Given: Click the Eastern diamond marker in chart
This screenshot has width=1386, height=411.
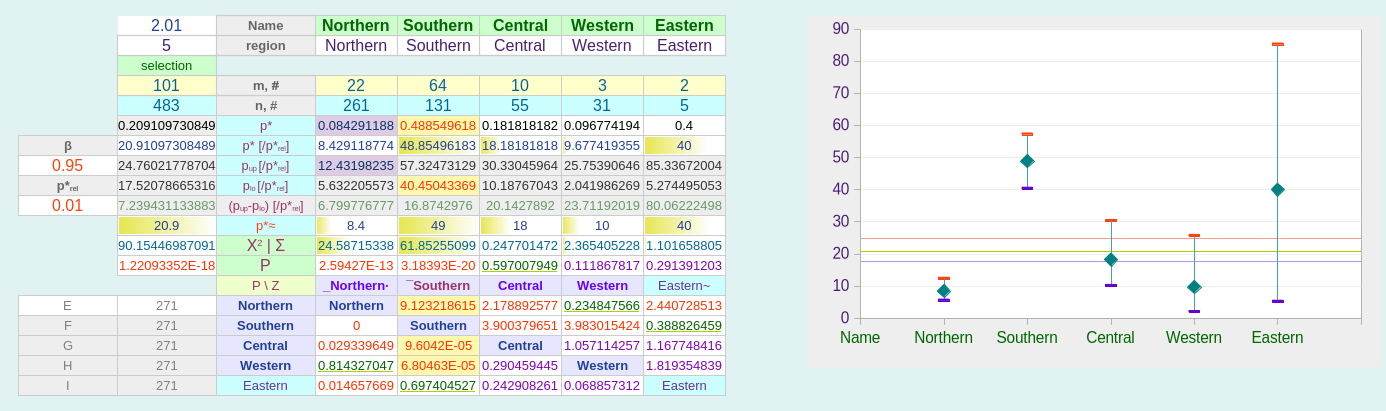Looking at the screenshot, I should click(1278, 190).
